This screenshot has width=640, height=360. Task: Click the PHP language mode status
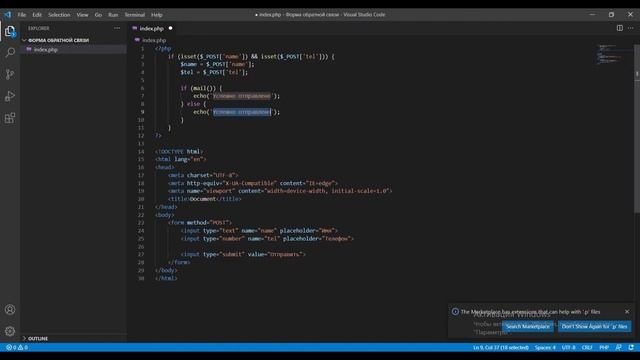click(604, 347)
